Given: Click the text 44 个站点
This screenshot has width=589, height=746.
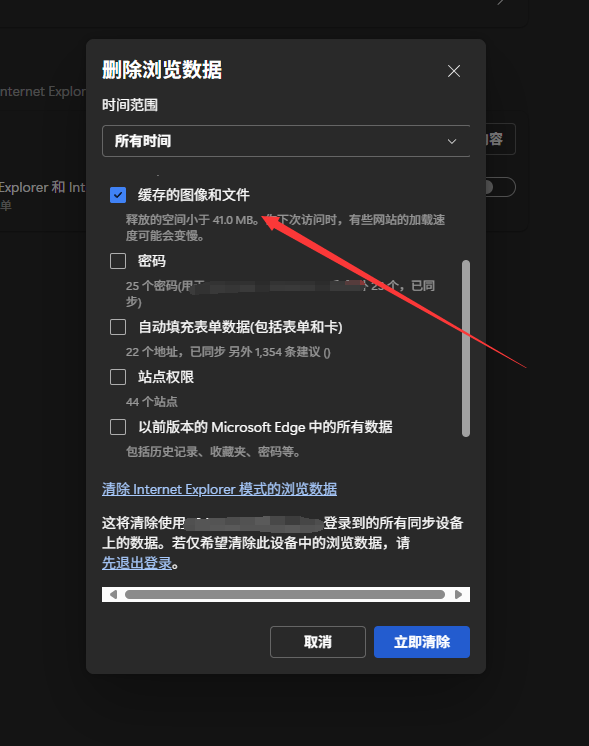Looking at the screenshot, I should tap(152, 402).
